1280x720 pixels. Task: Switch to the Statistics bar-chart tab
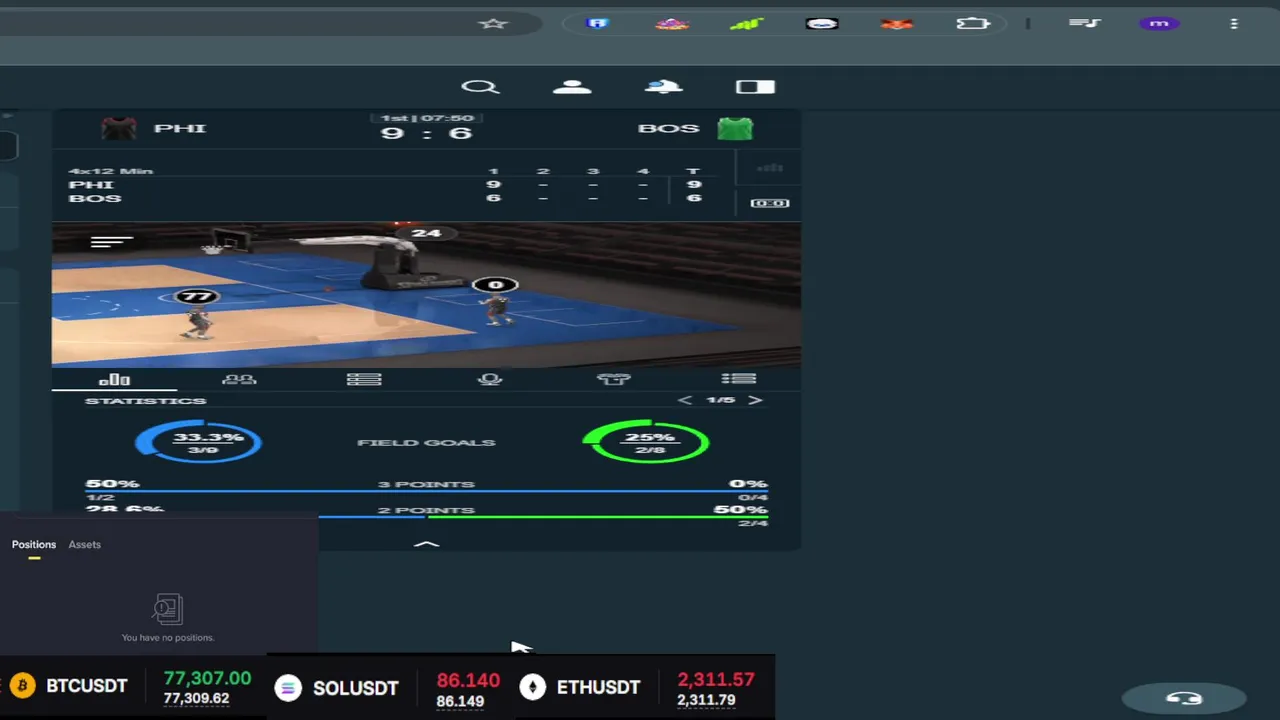pos(114,380)
